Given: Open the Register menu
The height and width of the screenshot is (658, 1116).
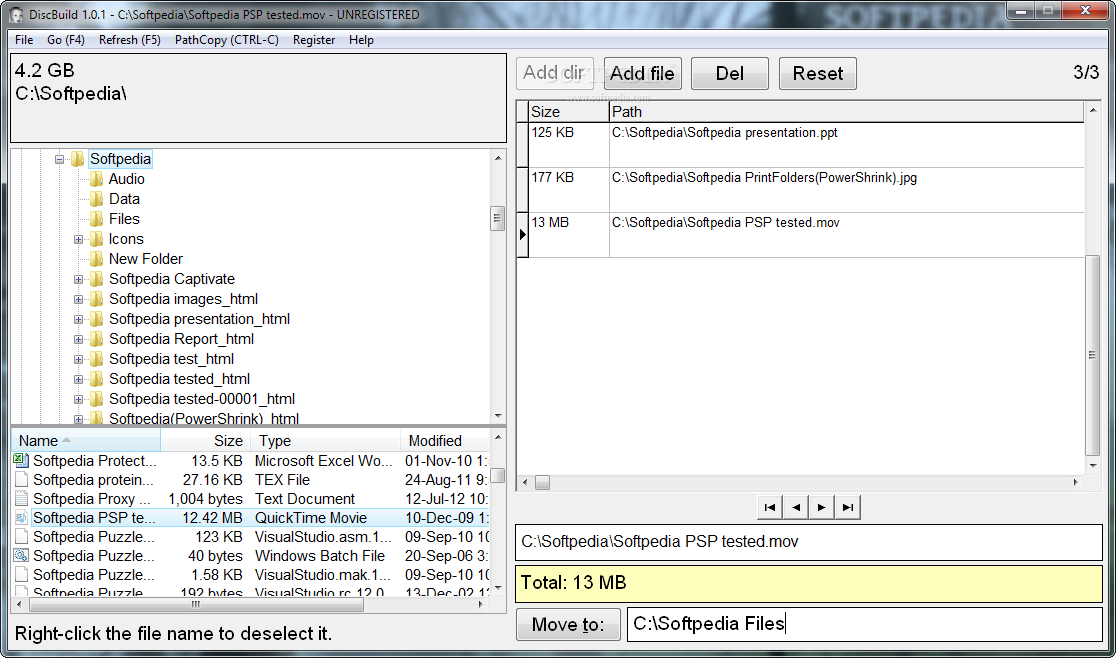Looking at the screenshot, I should coord(314,40).
